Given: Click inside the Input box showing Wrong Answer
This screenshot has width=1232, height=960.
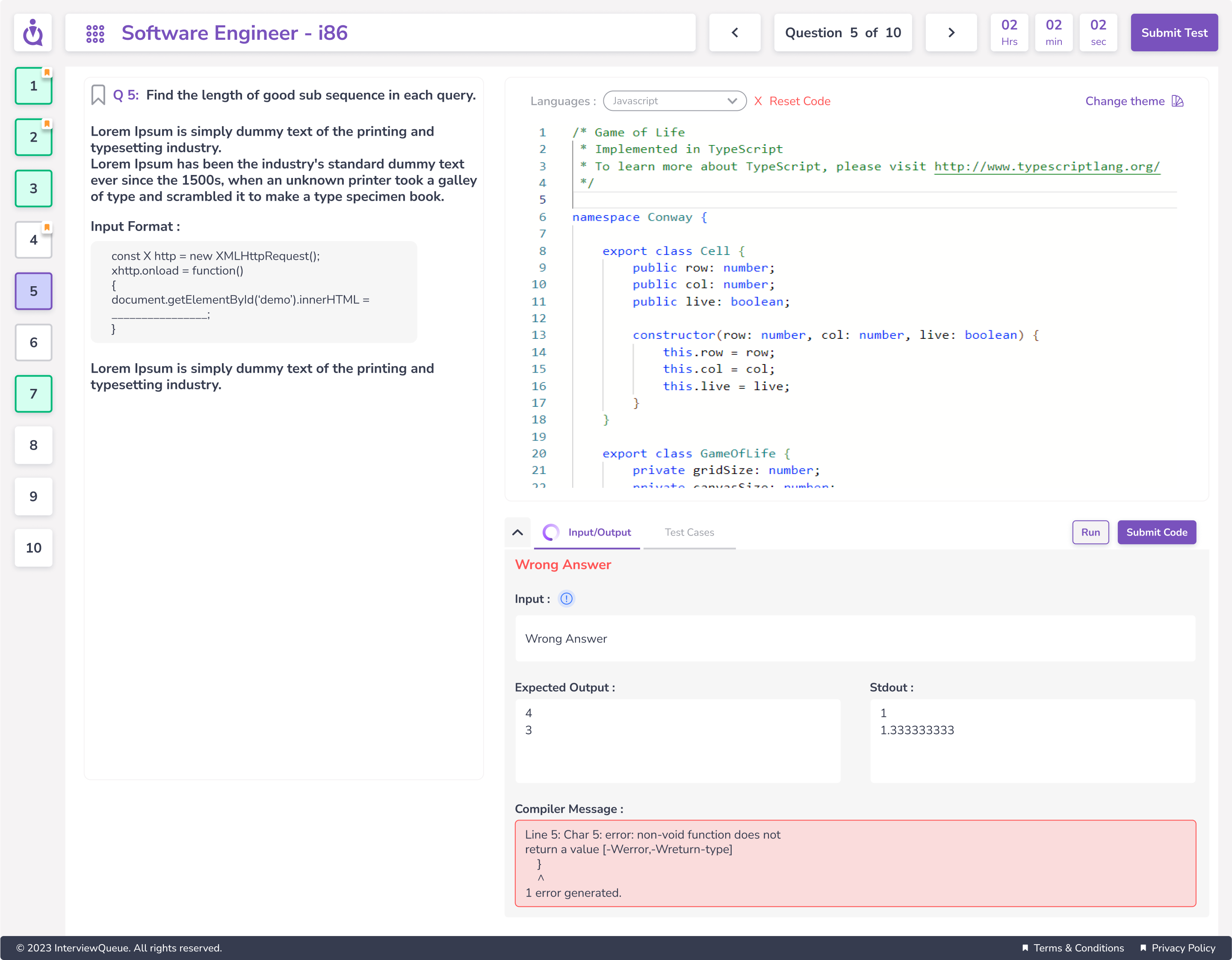Looking at the screenshot, I should pyautogui.click(x=855, y=639).
